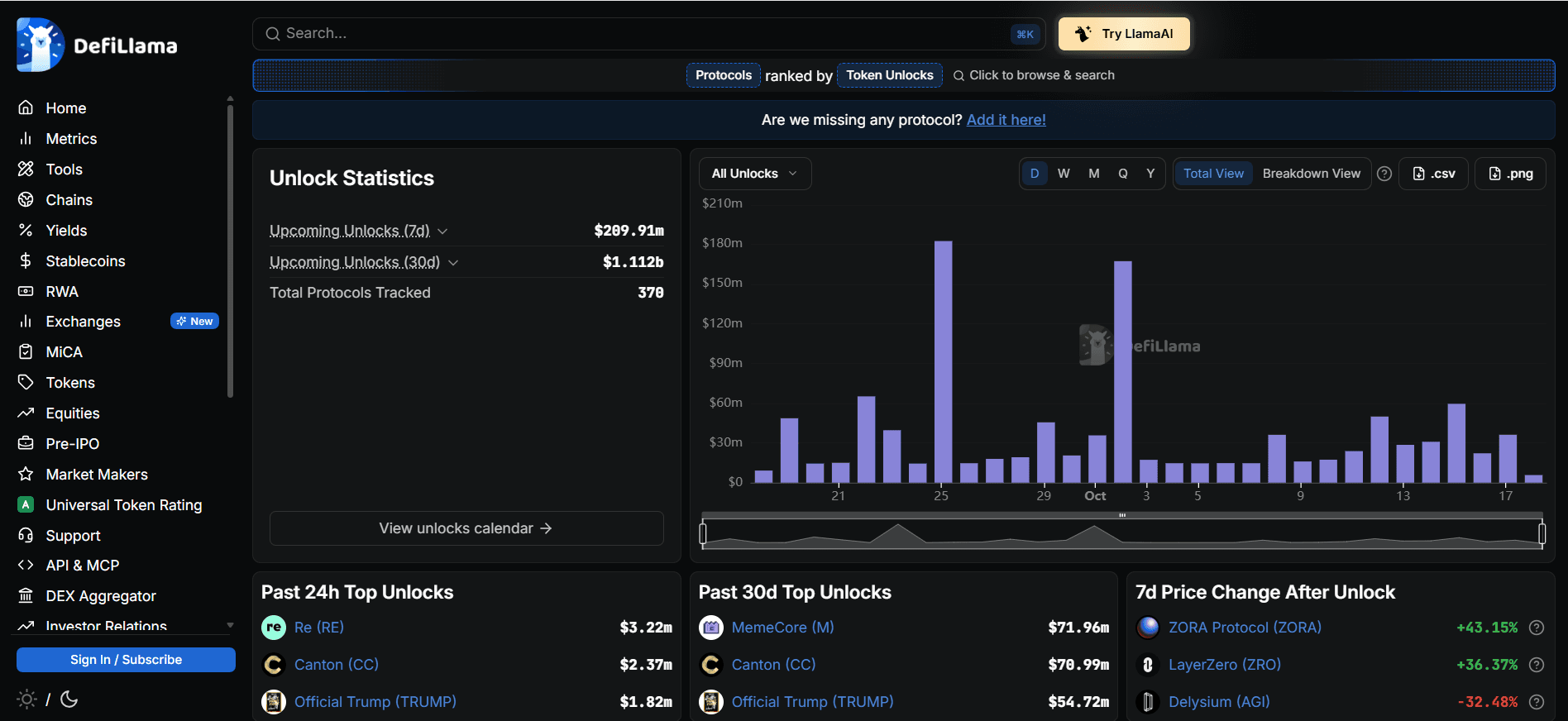The height and width of the screenshot is (721, 1568).
Task: Go to Chains in sidebar
Action: pyautogui.click(x=69, y=199)
